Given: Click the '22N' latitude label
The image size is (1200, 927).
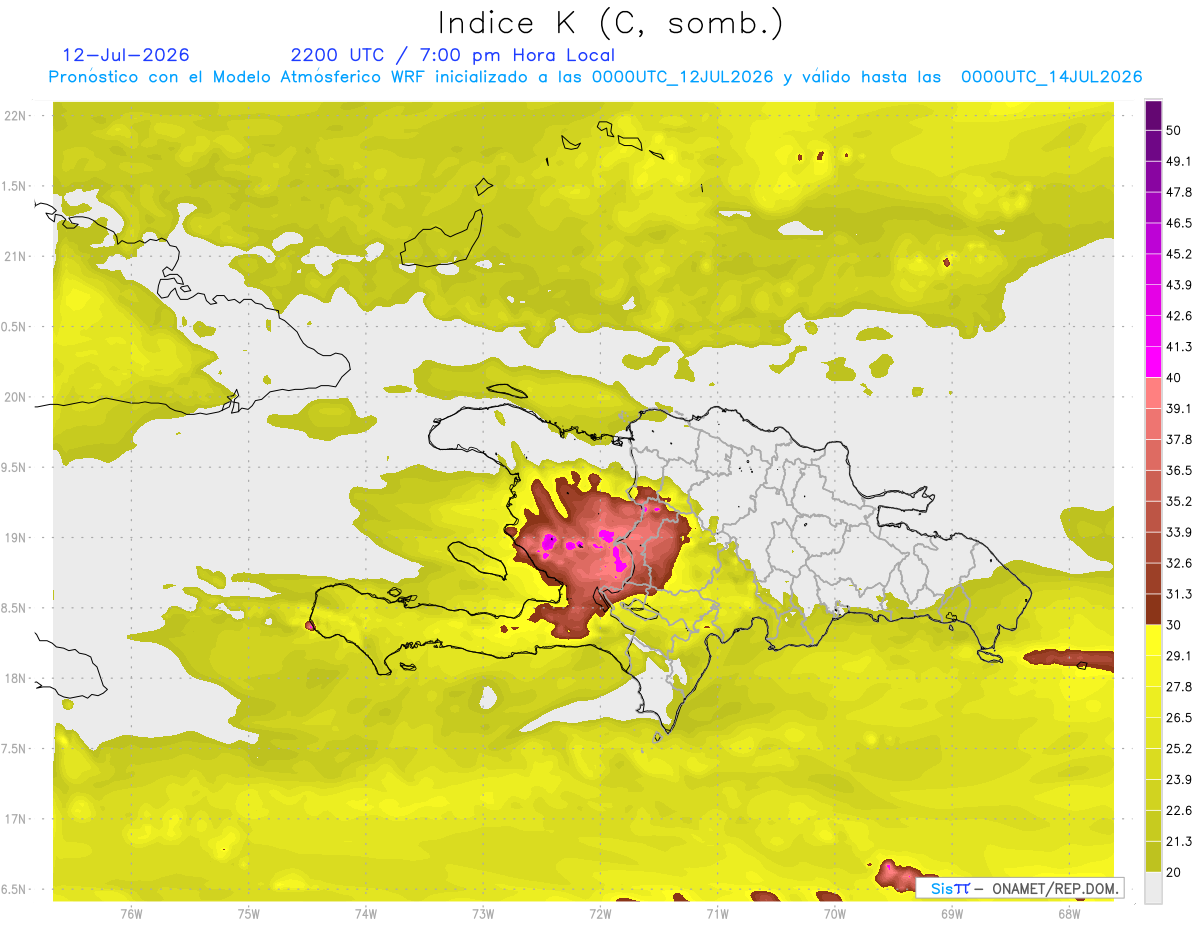Looking at the screenshot, I should pos(16,116).
